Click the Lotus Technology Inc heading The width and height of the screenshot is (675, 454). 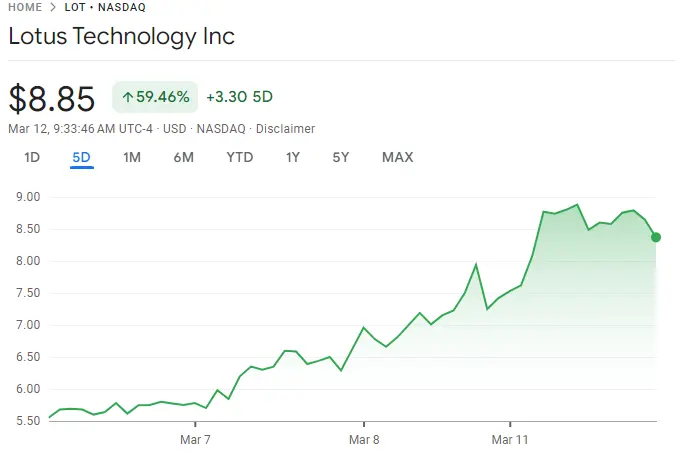(x=121, y=37)
